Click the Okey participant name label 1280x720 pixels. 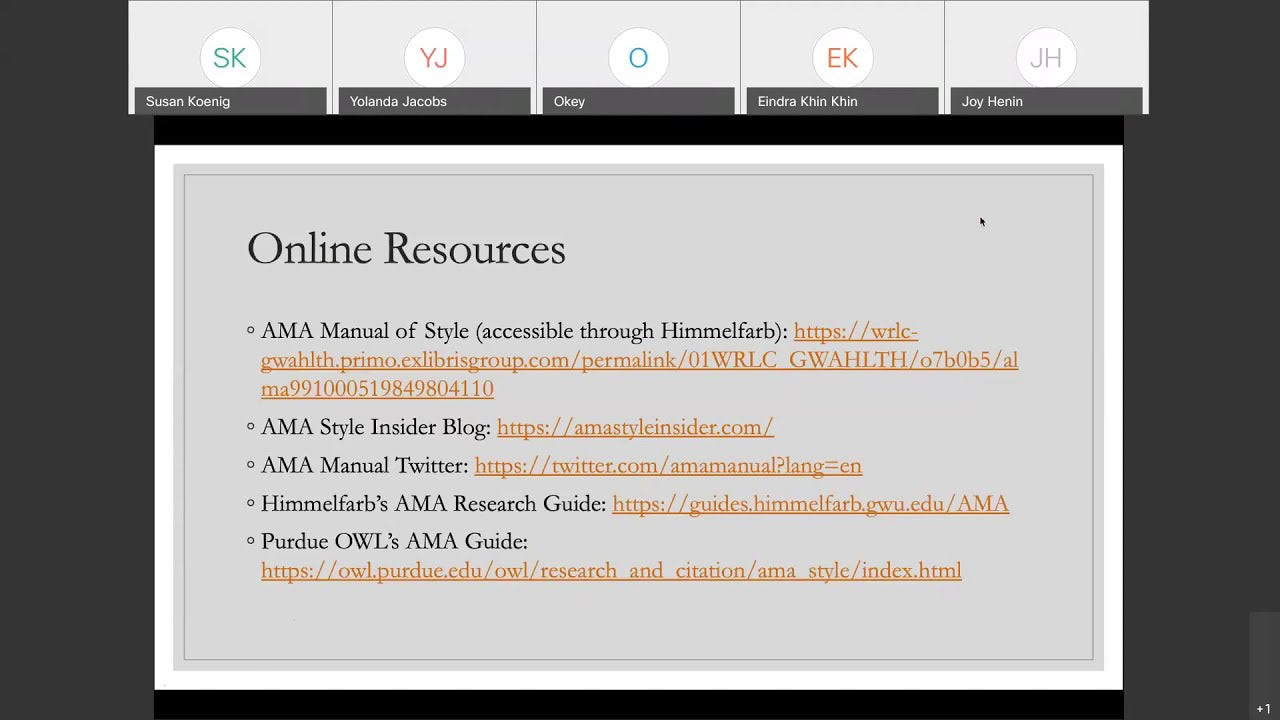click(x=569, y=101)
